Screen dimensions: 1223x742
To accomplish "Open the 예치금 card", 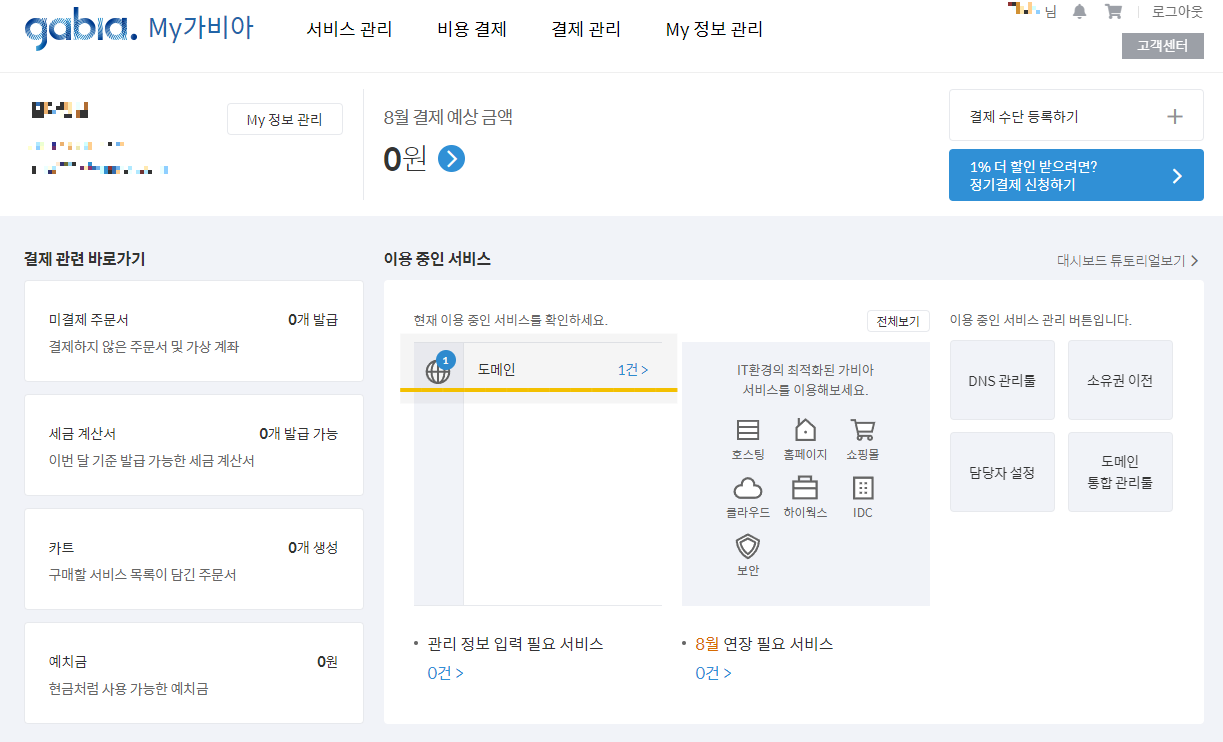I will [194, 673].
